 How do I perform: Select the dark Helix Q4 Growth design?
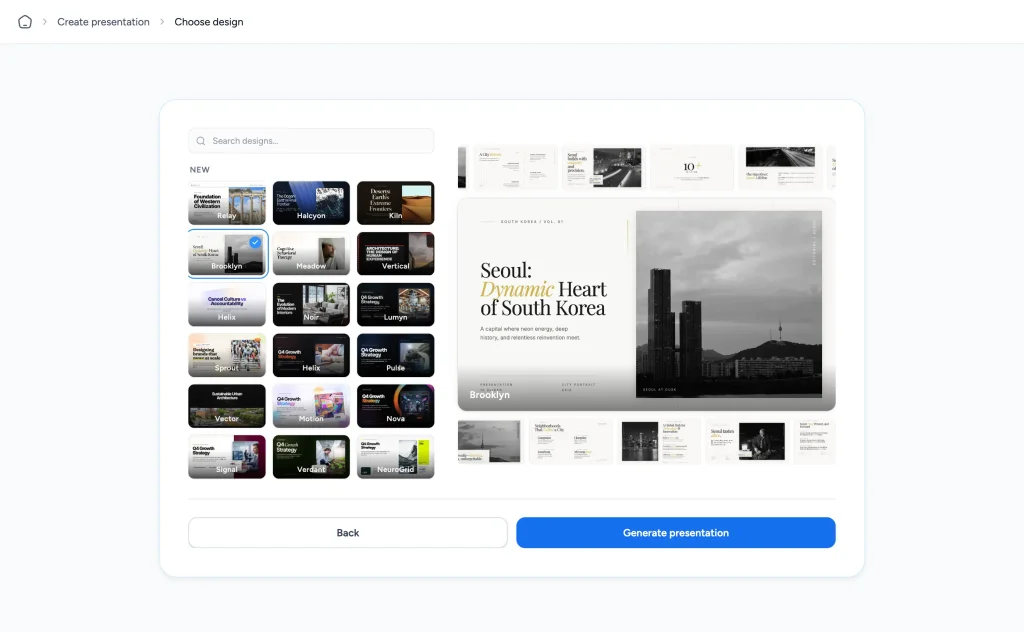311,355
